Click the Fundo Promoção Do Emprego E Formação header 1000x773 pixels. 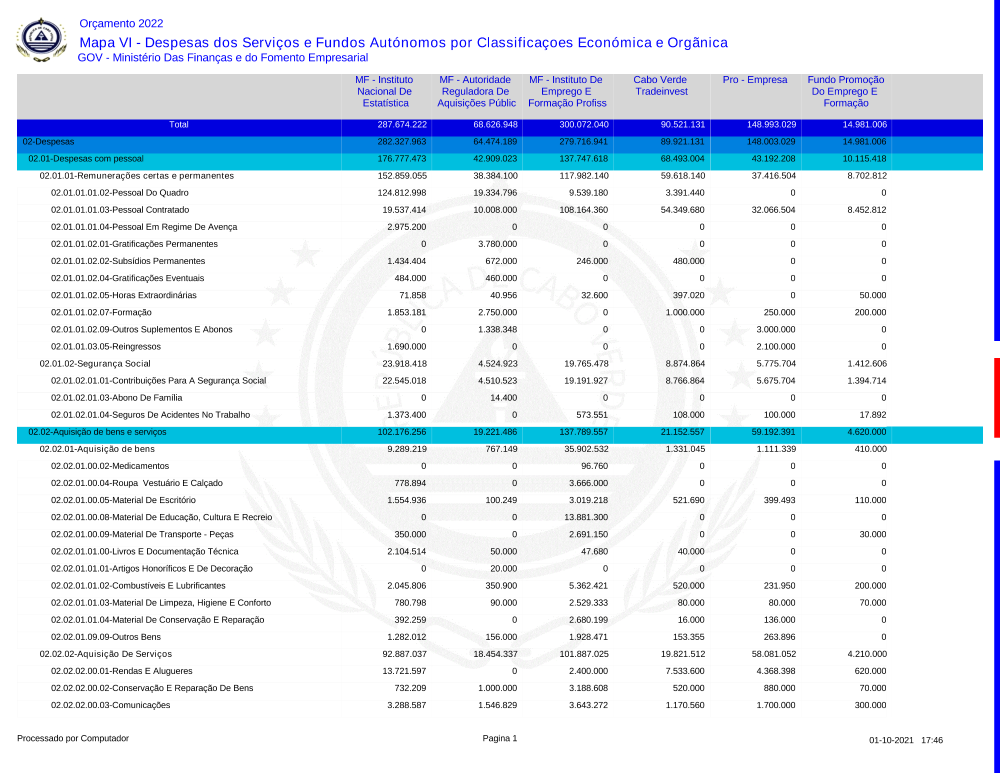pos(845,91)
